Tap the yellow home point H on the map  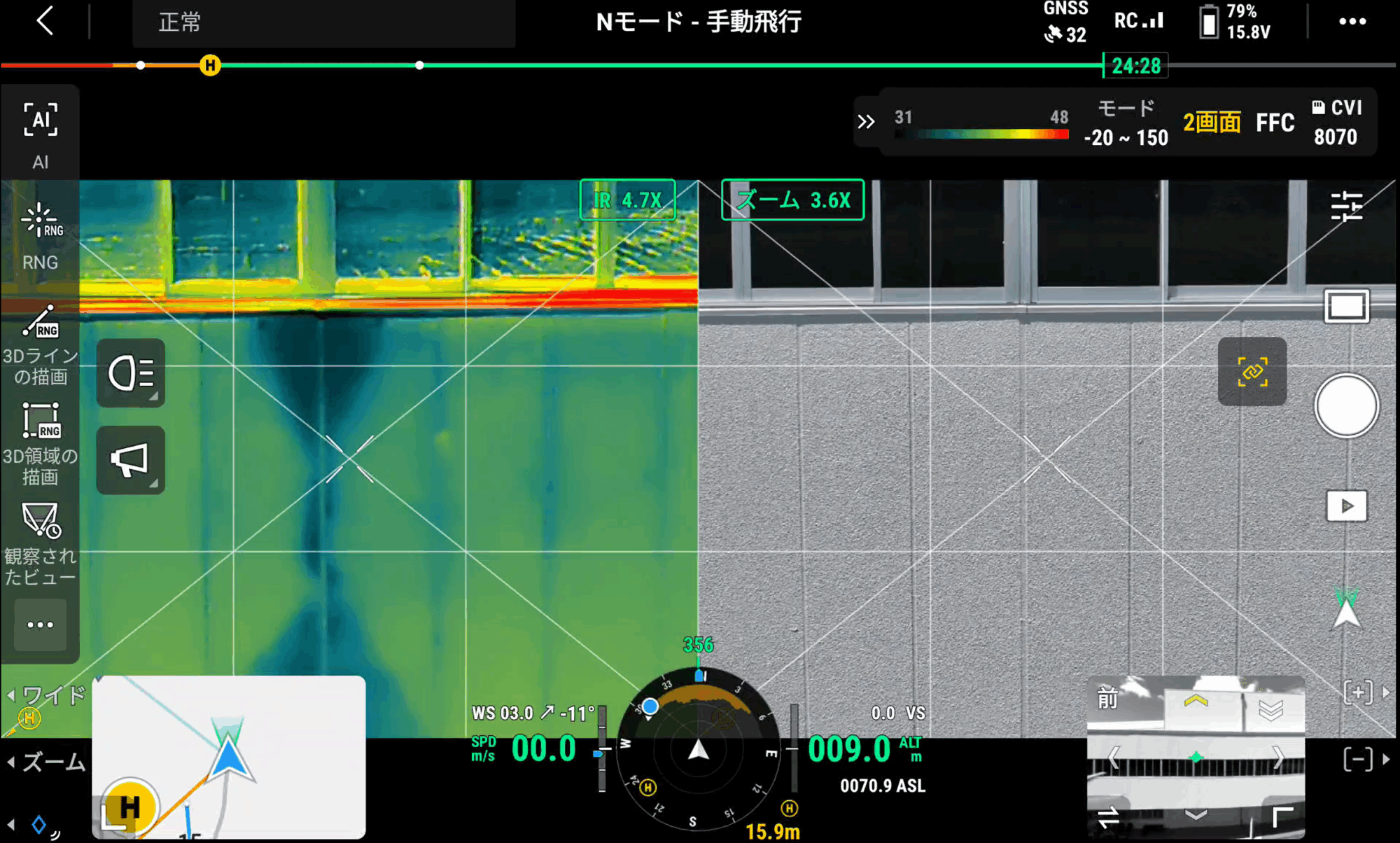(129, 807)
